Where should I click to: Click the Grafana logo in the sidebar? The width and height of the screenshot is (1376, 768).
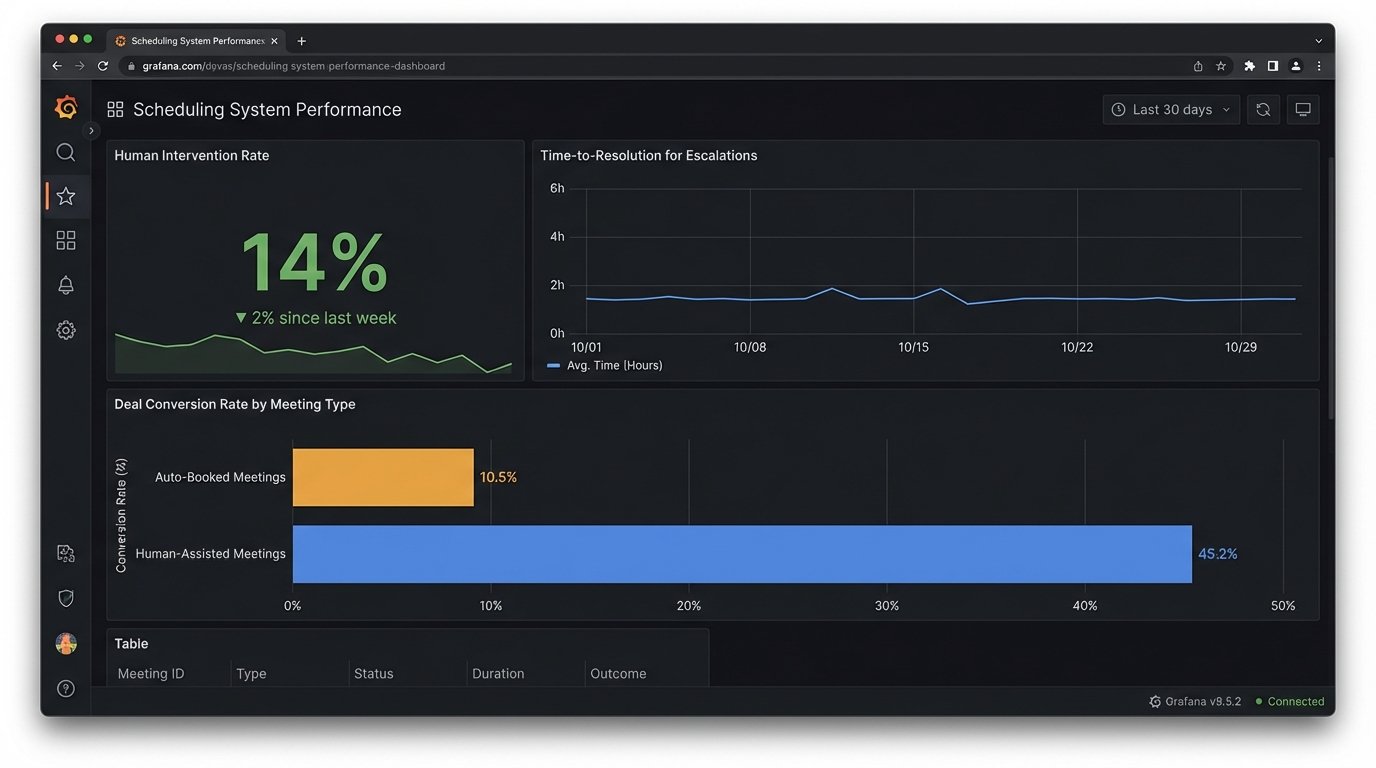[x=65, y=106]
